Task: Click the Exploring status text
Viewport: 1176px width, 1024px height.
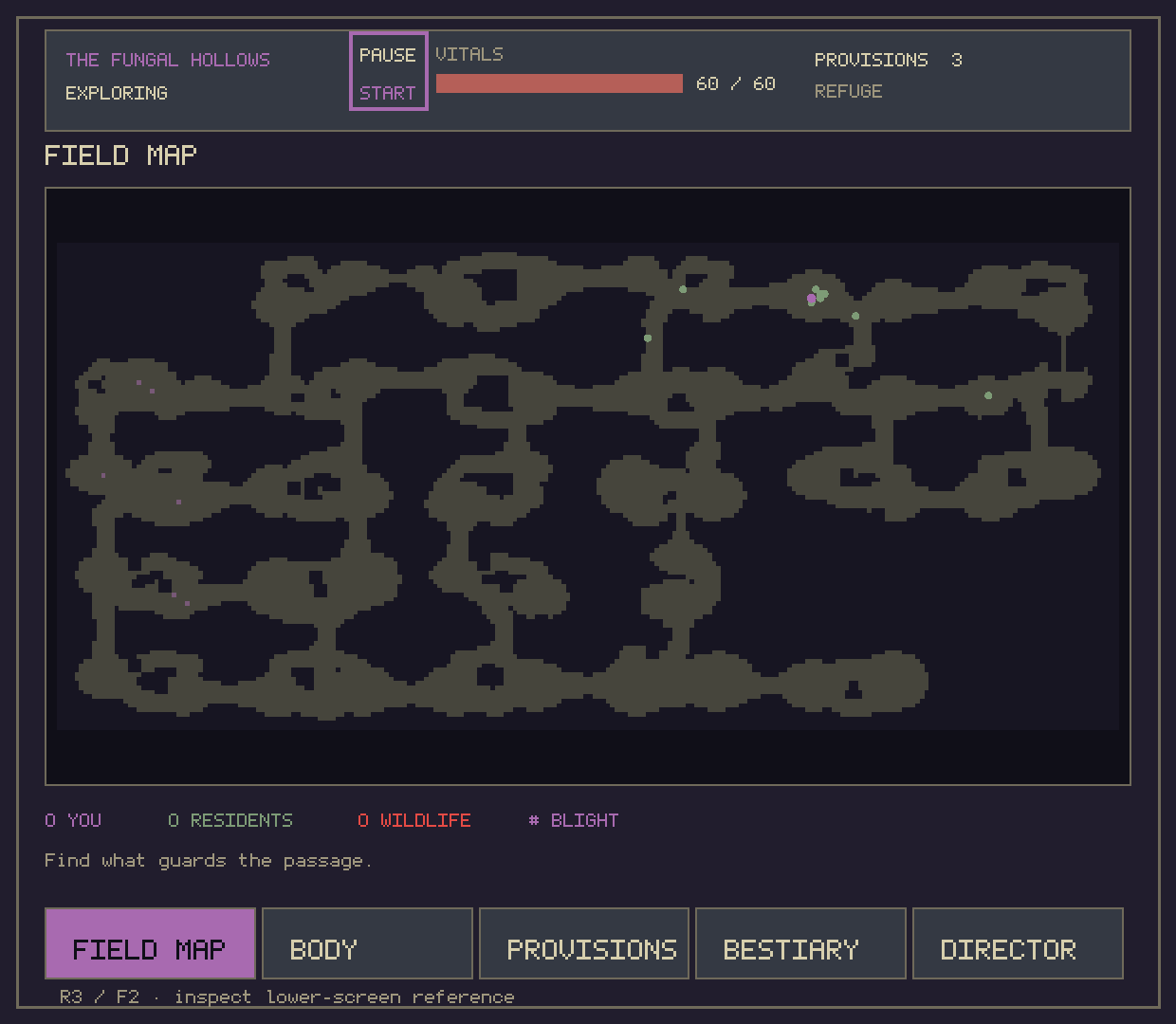Action: pos(117,93)
